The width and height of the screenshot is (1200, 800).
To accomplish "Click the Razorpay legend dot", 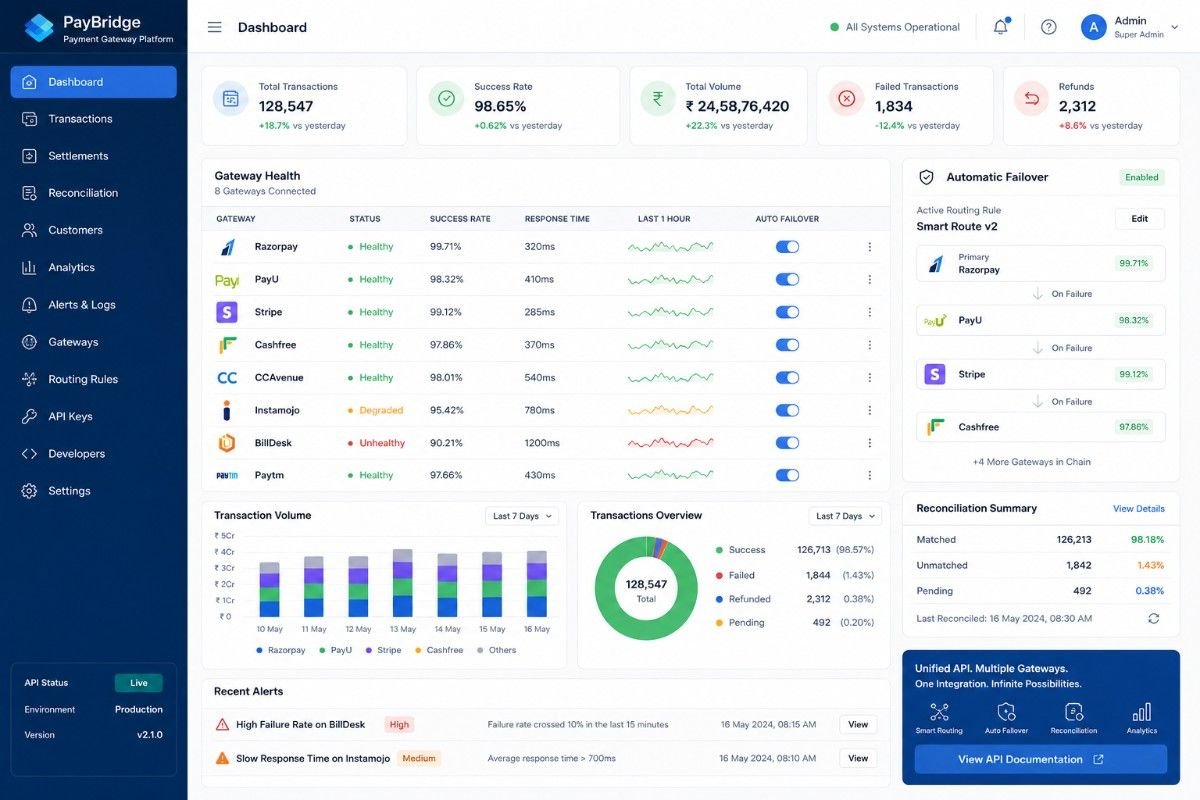I will tap(259, 650).
